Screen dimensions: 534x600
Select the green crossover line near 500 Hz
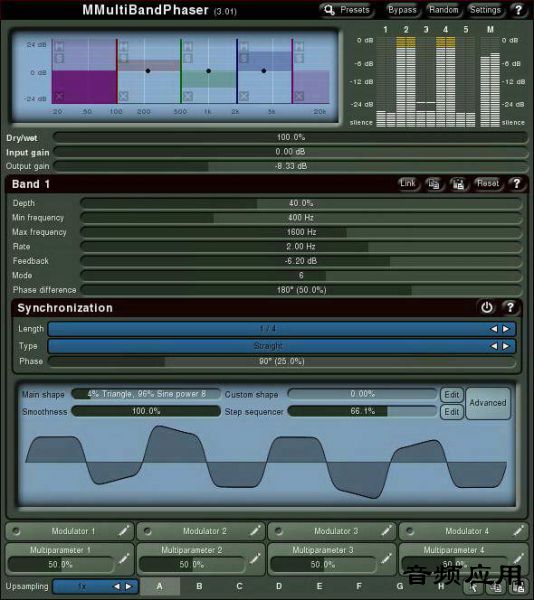tap(181, 71)
